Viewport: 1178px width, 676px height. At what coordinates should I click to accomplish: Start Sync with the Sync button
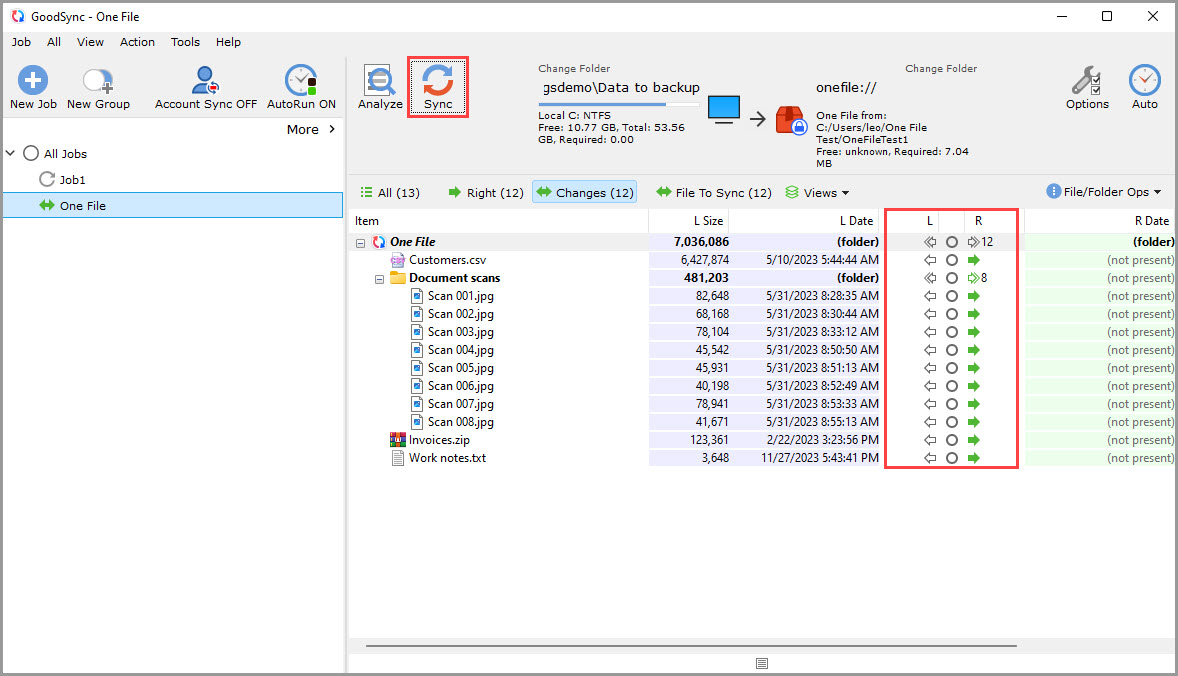pyautogui.click(x=438, y=87)
